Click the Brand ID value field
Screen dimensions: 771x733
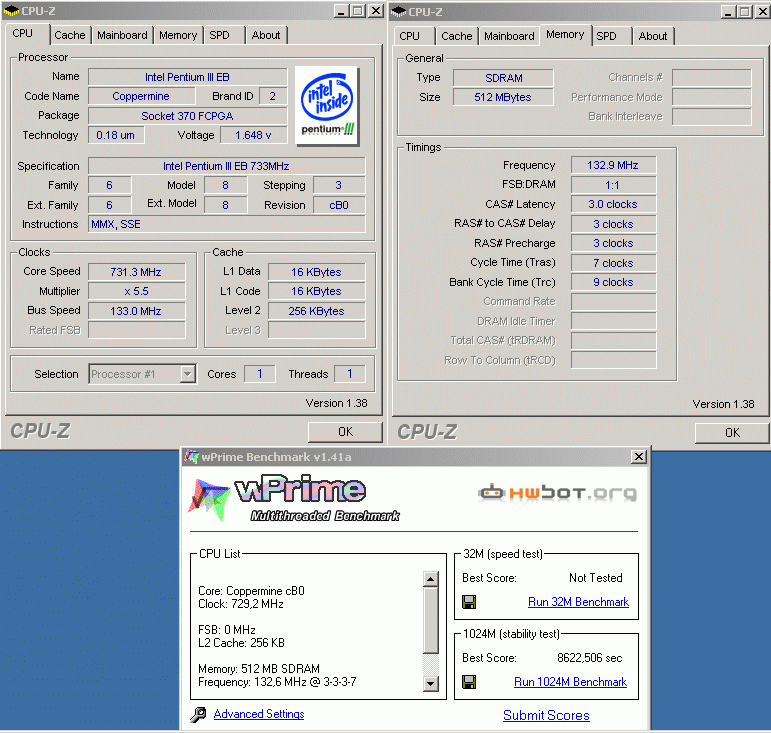click(x=273, y=96)
